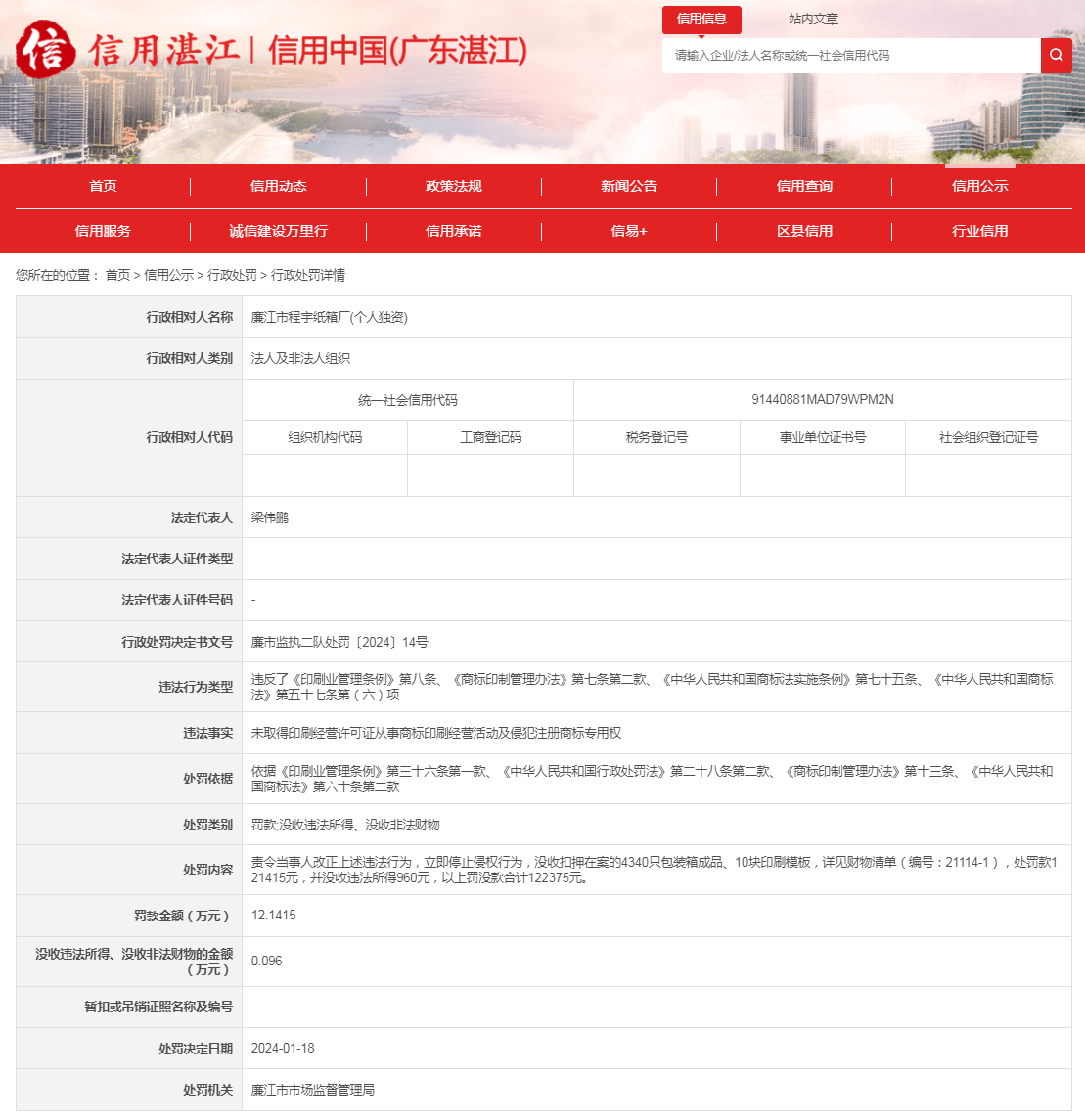Screen dimensions: 1085x1120
Task: Click the 信易+ navigation item
Action: pyautogui.click(x=629, y=231)
